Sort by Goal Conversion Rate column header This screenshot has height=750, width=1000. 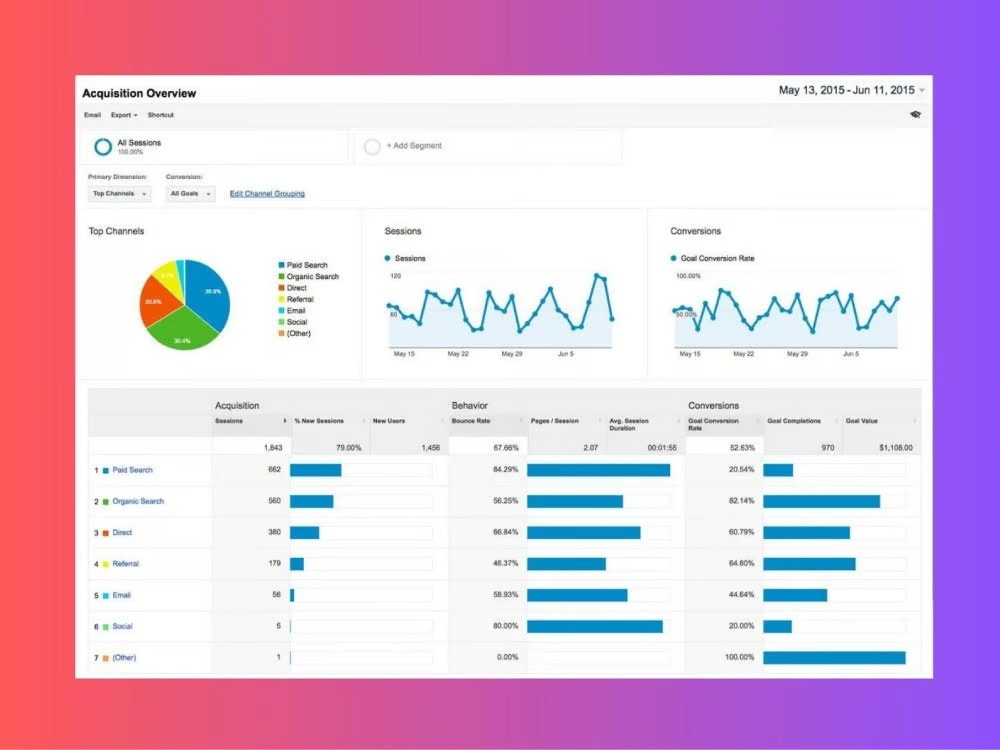(713, 424)
